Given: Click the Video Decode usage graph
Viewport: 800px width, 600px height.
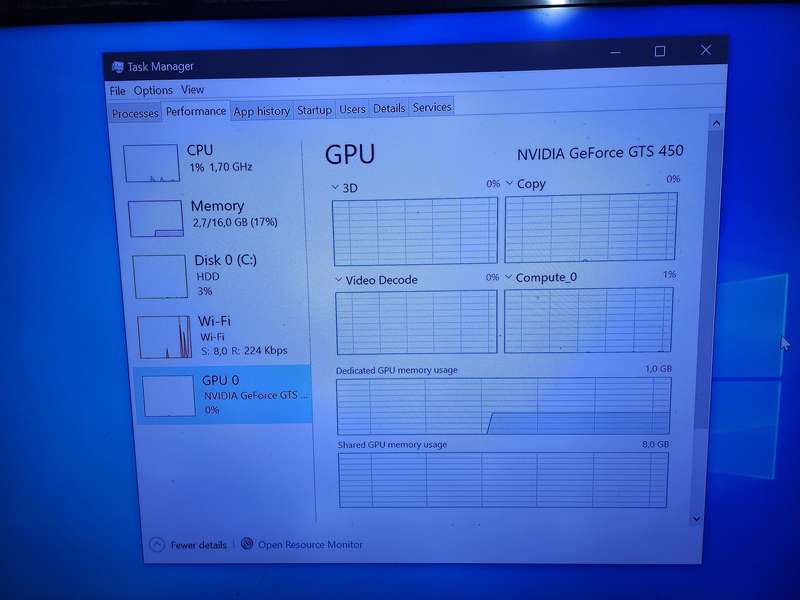Looking at the screenshot, I should click(416, 322).
